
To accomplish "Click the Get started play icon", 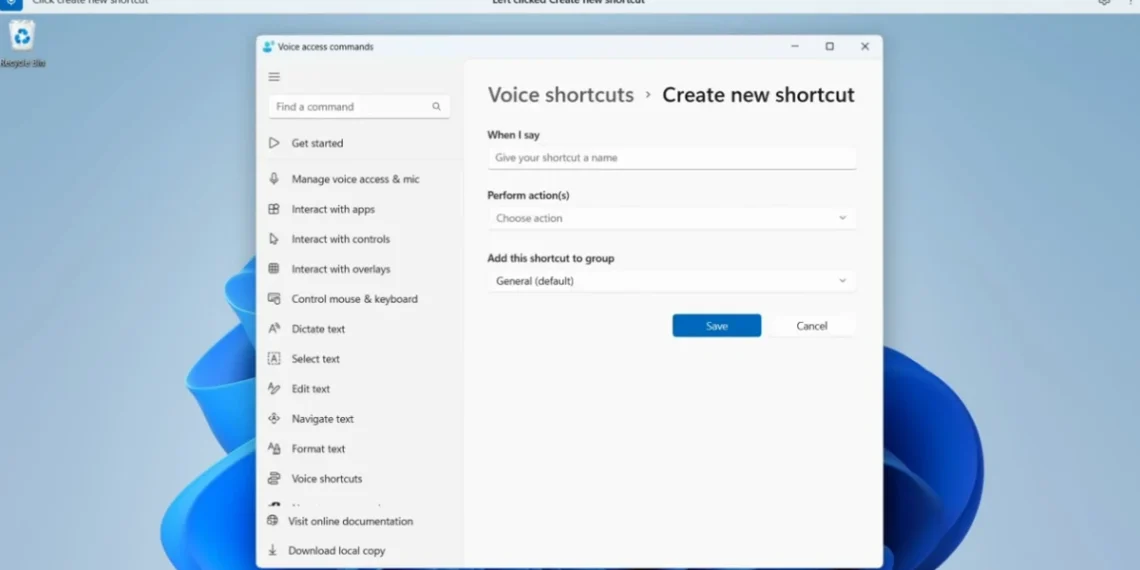I will pos(274,143).
